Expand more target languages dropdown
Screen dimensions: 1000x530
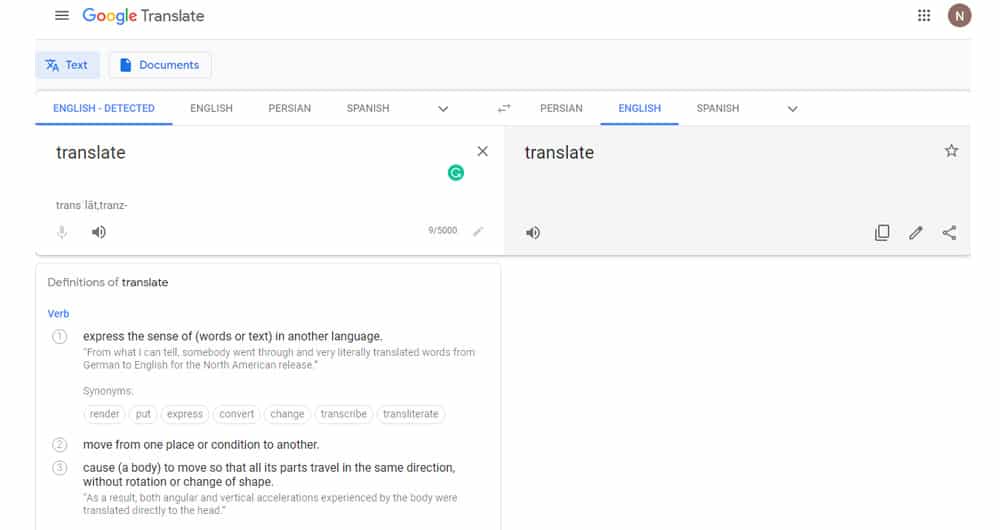pyautogui.click(x=792, y=109)
